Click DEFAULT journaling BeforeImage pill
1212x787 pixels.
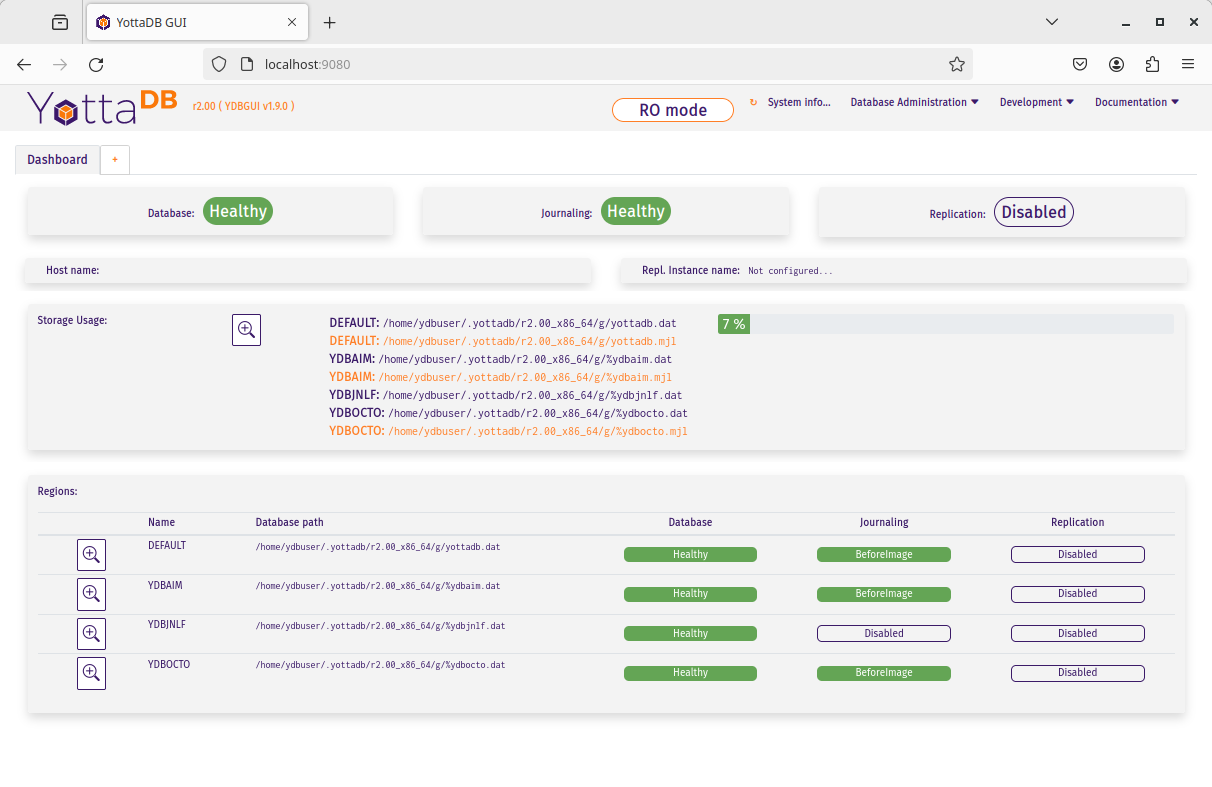(x=884, y=554)
